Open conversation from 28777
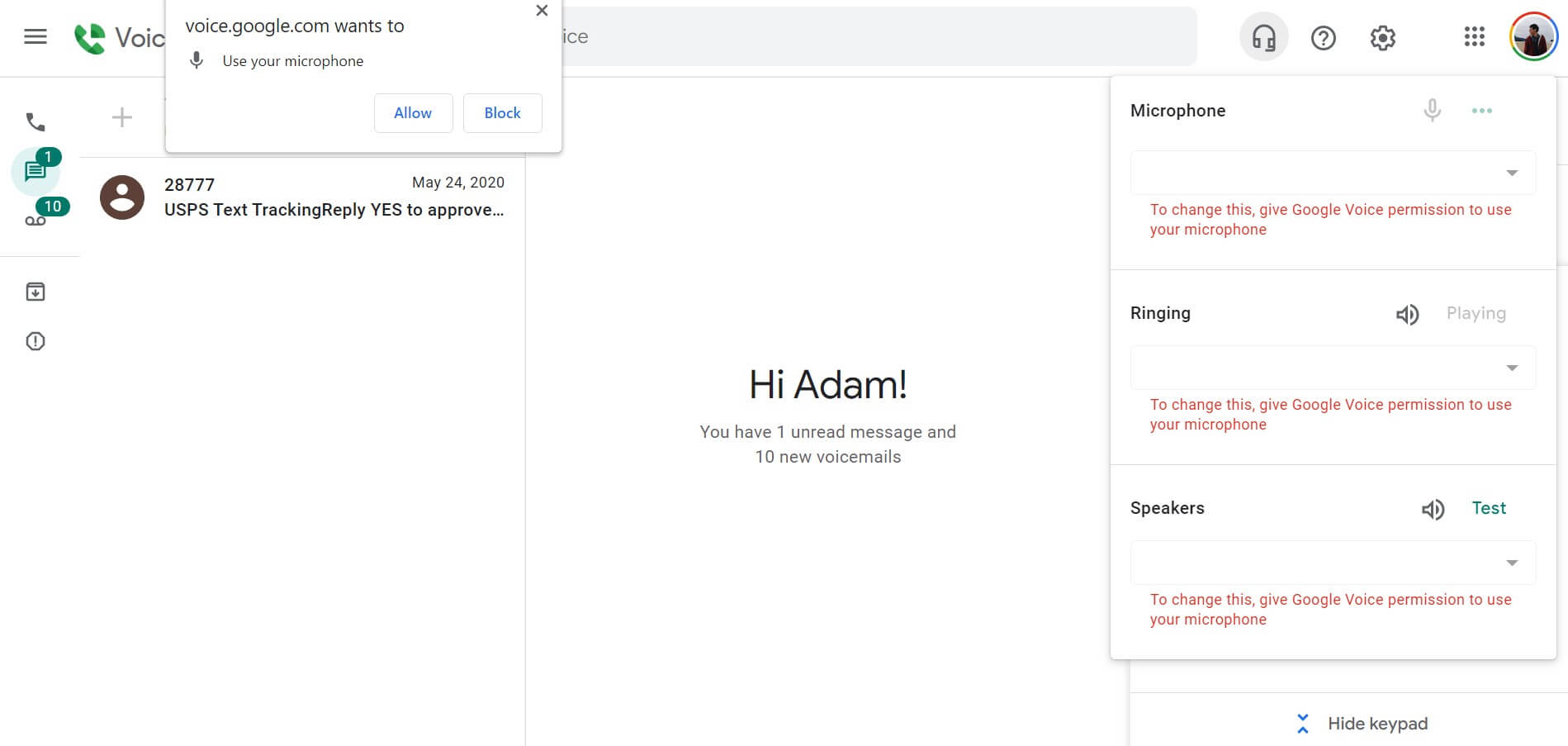 pos(302,197)
